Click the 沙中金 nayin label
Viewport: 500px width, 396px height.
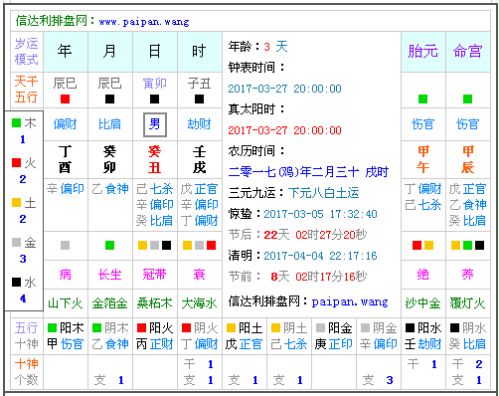click(423, 303)
